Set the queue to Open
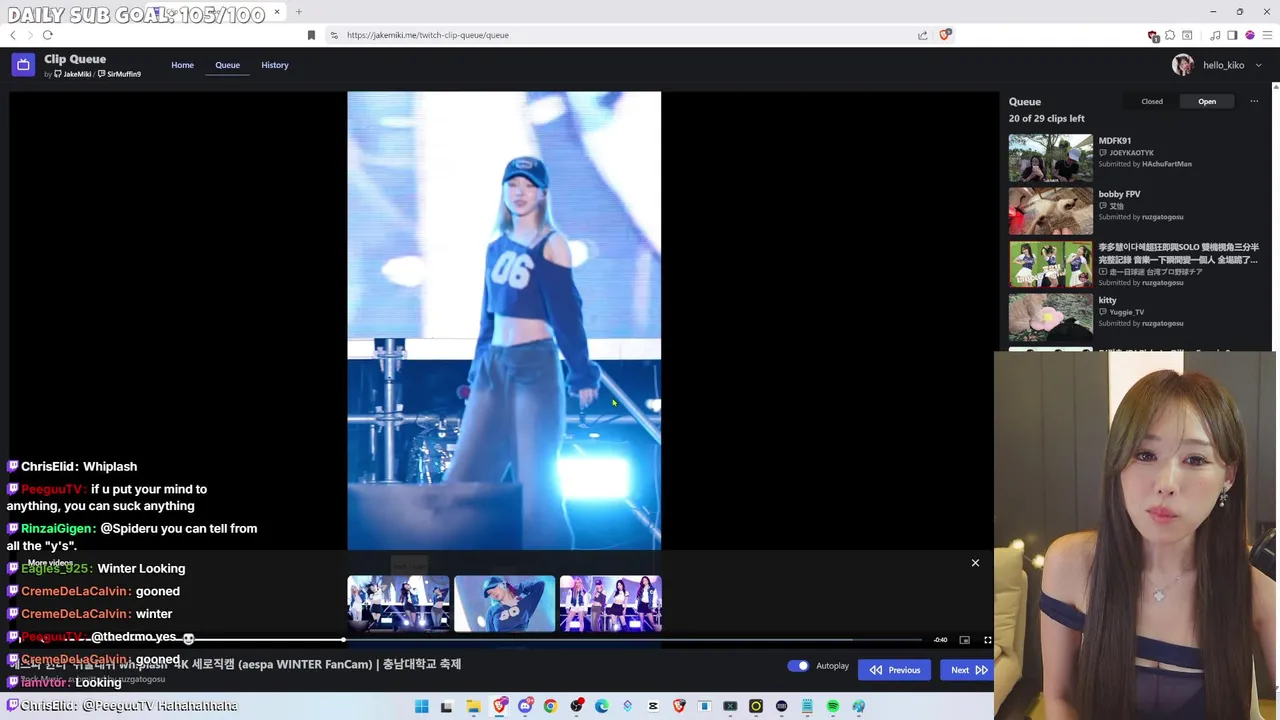The width and height of the screenshot is (1280, 720). point(1207,101)
